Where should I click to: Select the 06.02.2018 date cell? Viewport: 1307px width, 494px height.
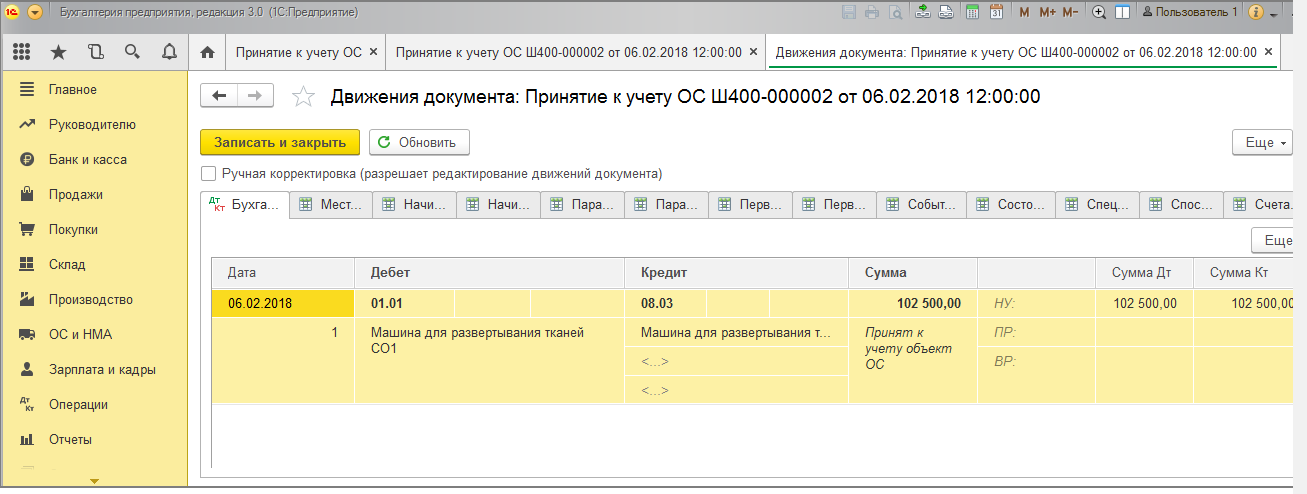click(283, 304)
